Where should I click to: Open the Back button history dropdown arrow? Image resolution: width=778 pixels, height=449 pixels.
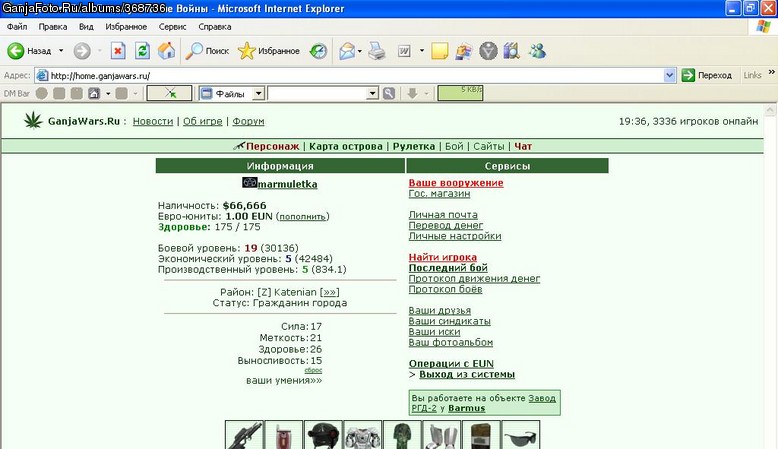(x=61, y=51)
